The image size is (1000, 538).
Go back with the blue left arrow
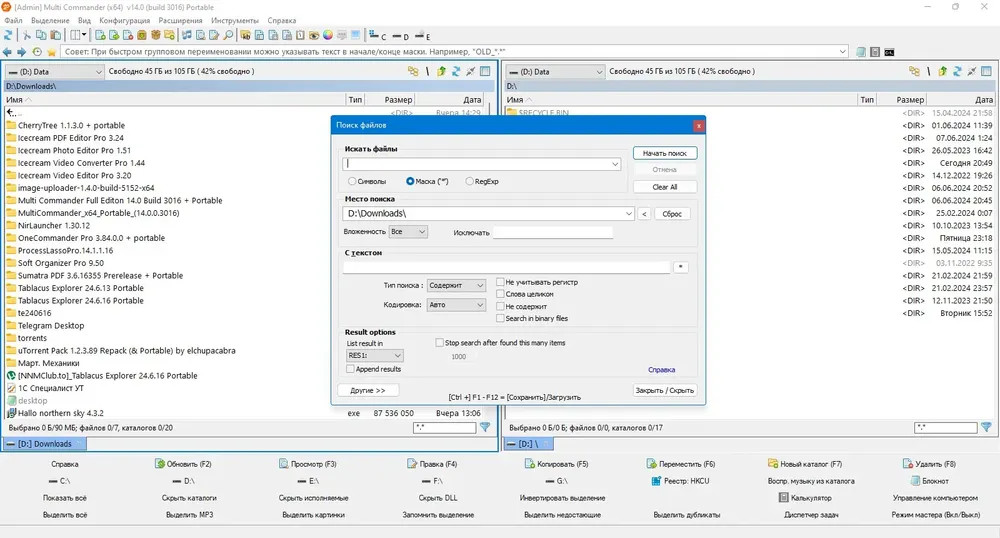(x=8, y=52)
